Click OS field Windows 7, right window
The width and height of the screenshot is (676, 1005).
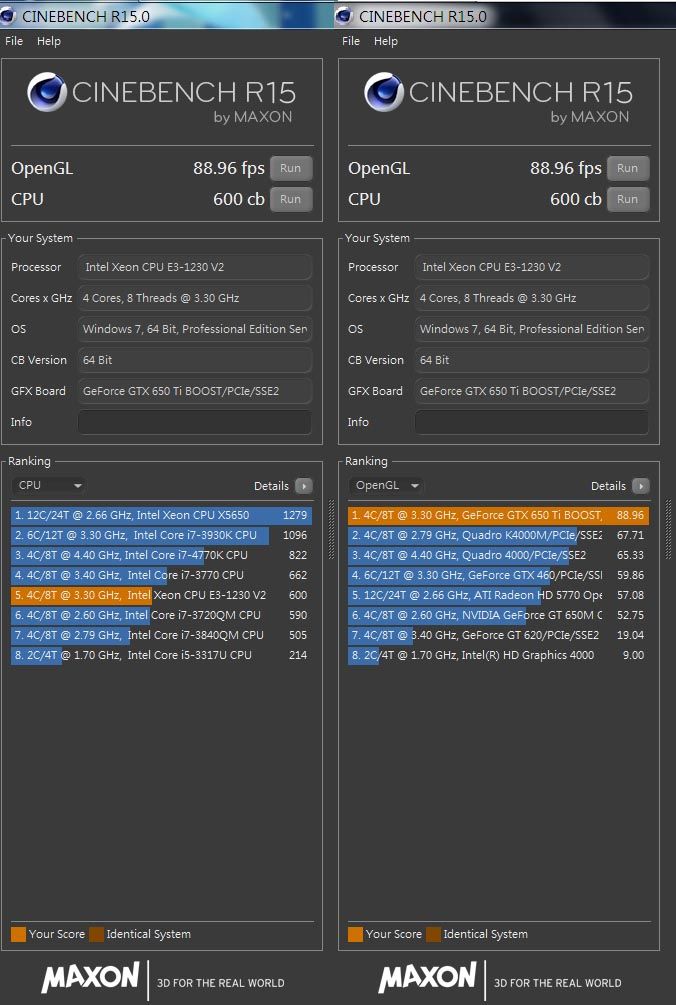click(x=532, y=329)
